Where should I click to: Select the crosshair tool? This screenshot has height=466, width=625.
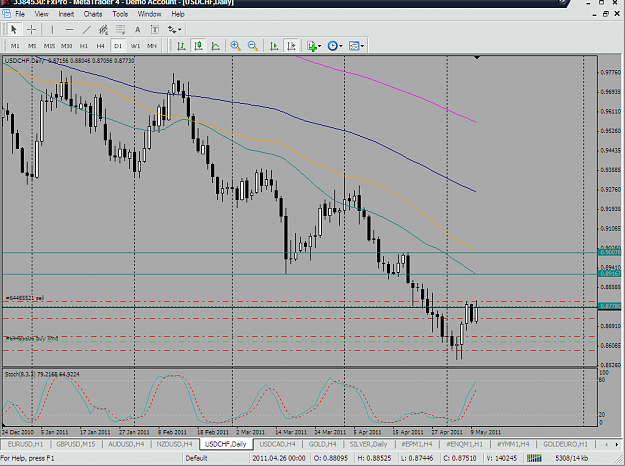click(31, 29)
